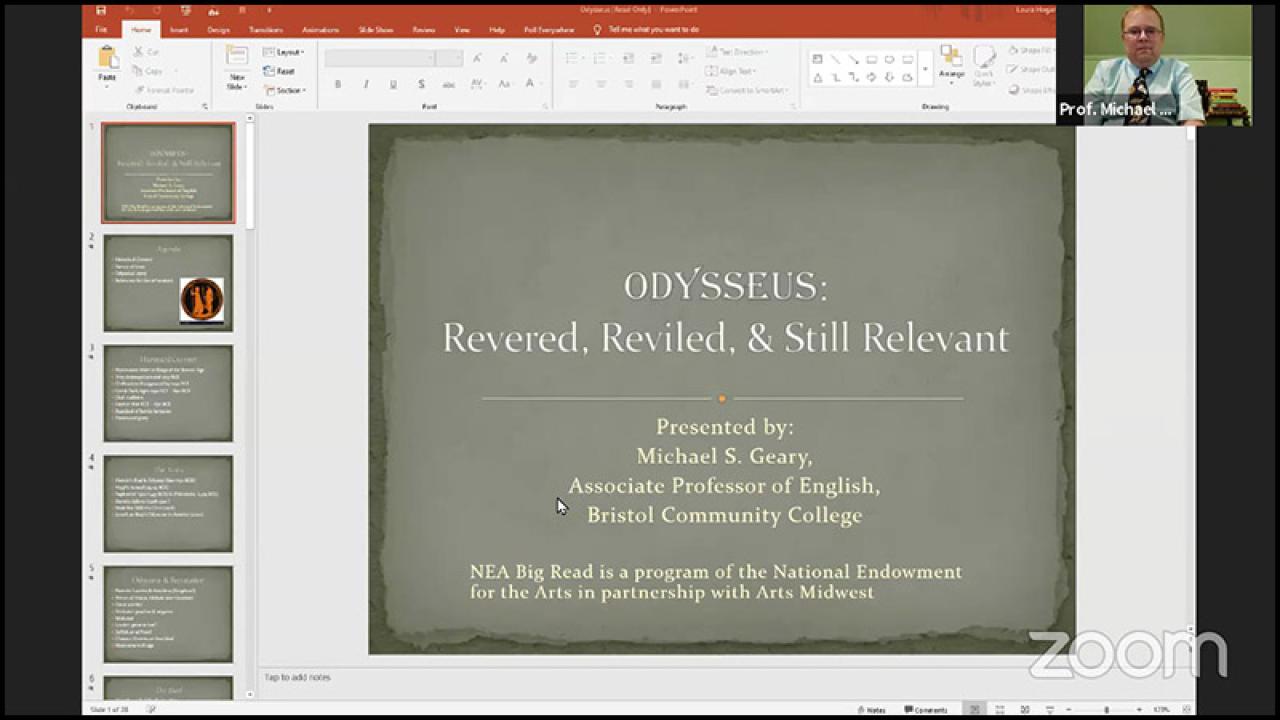Viewport: 1280px width, 720px height.
Task: Open the Font Color picker
Action: click(533, 84)
